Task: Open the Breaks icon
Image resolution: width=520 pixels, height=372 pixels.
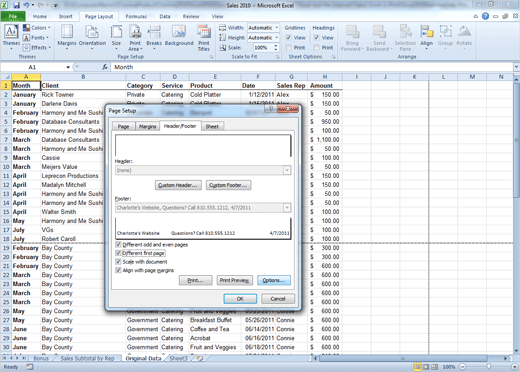Action: [154, 37]
